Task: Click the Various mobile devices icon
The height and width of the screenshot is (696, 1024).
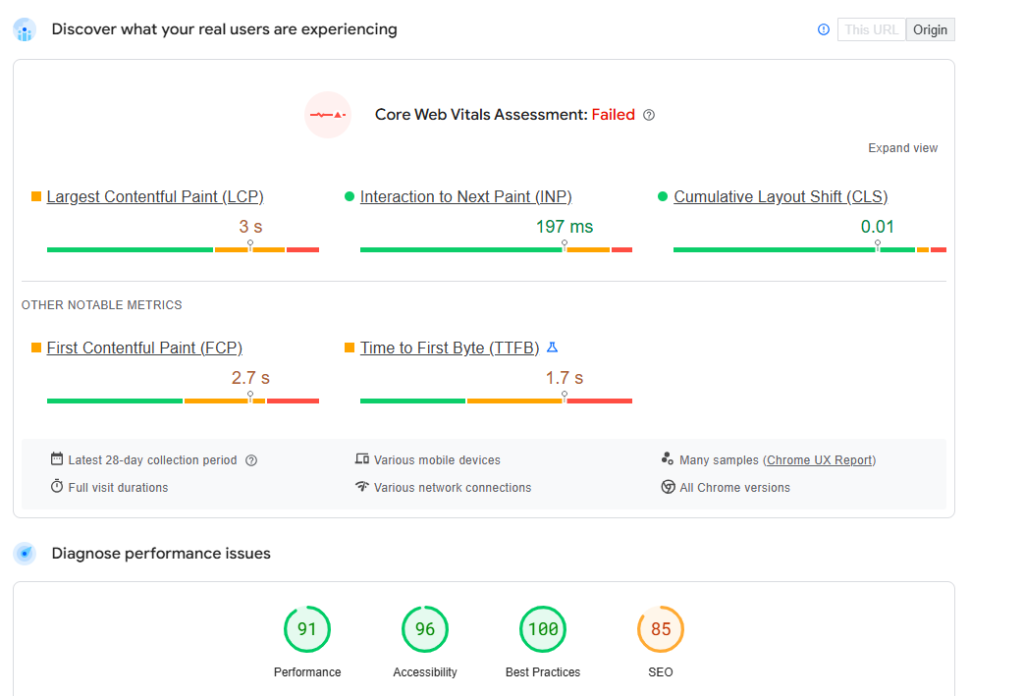Action: (362, 460)
